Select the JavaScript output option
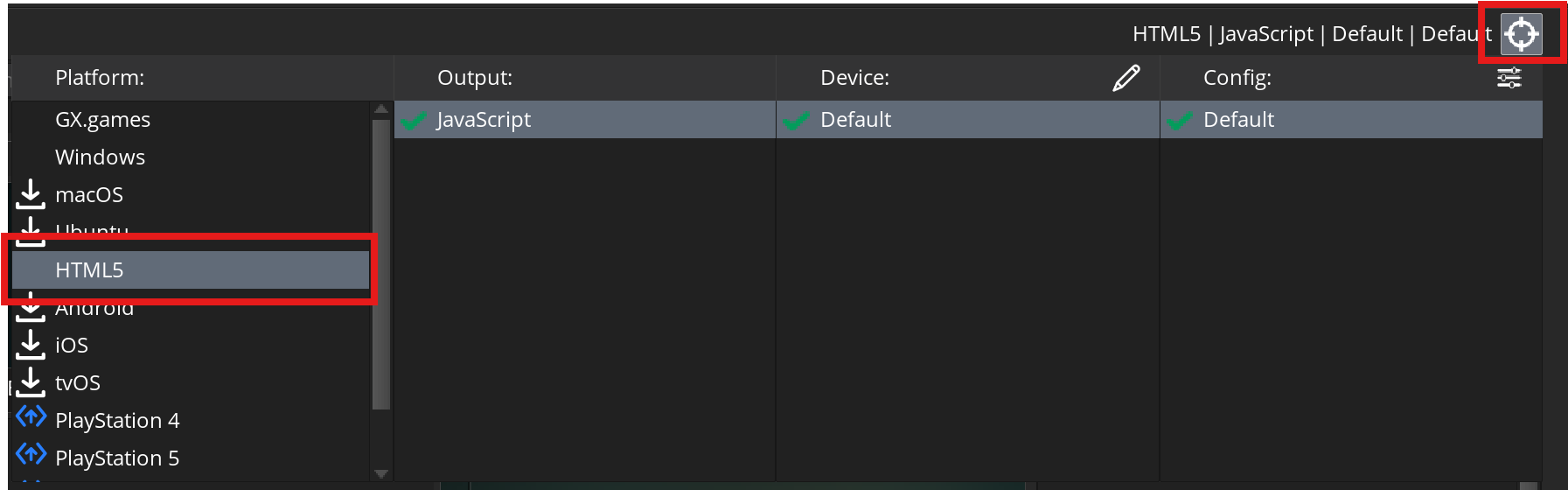1568x490 pixels. [x=484, y=120]
